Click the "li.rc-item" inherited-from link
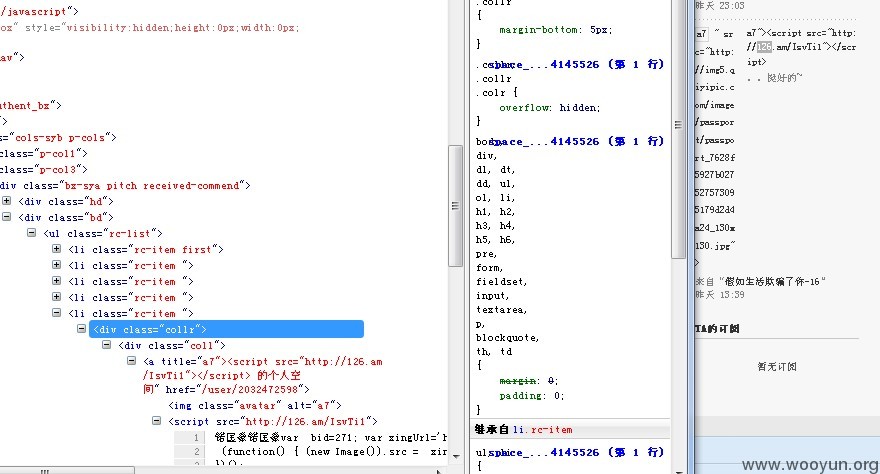This screenshot has height=474, width=880. pyautogui.click(x=543, y=430)
